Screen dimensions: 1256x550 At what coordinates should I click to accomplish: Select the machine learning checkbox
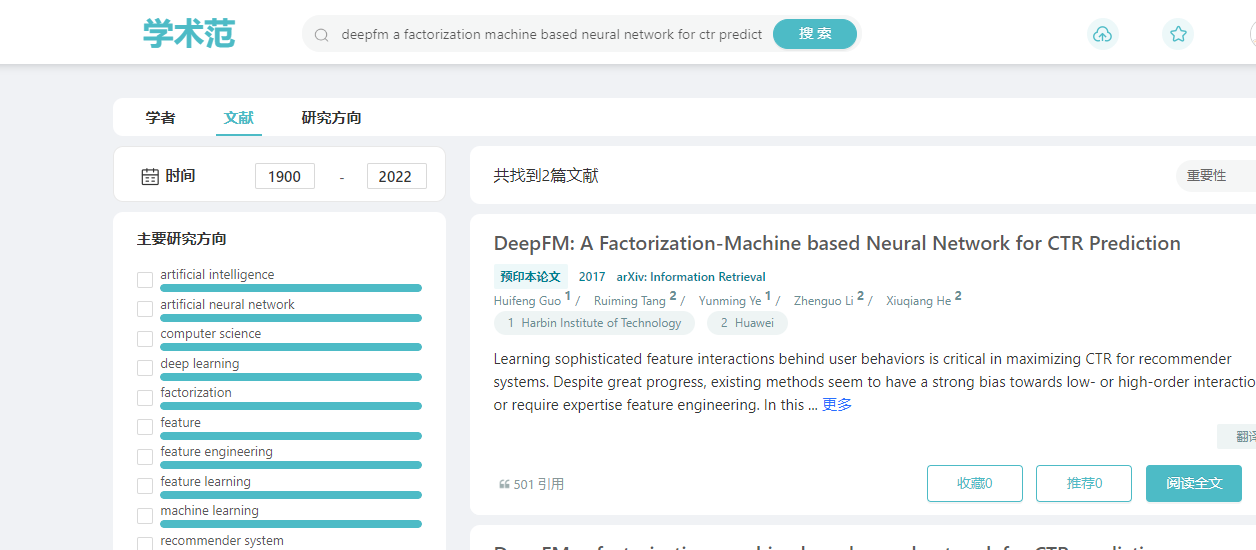[x=145, y=516]
